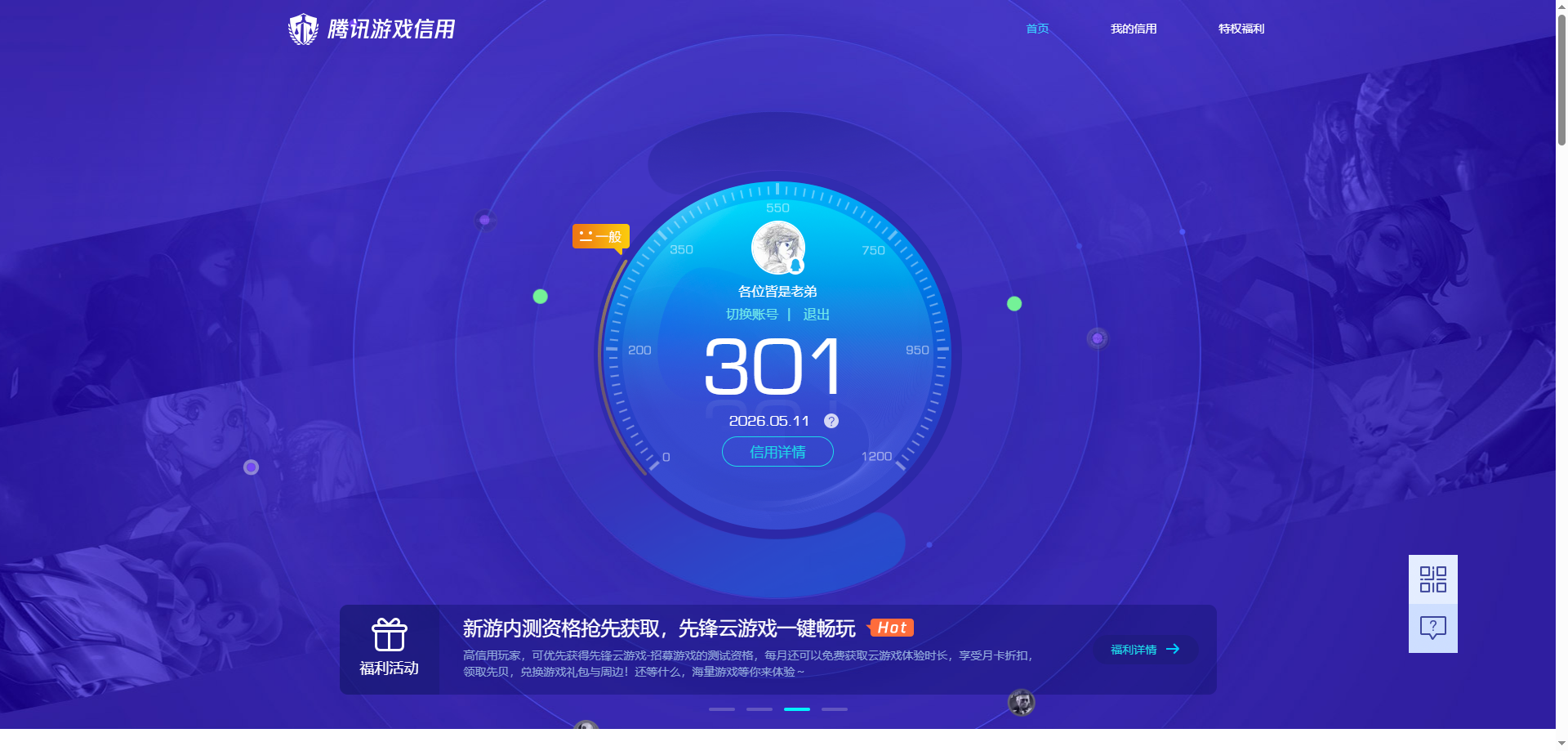Click 退出 to log out
1568x751 pixels.
tap(816, 315)
